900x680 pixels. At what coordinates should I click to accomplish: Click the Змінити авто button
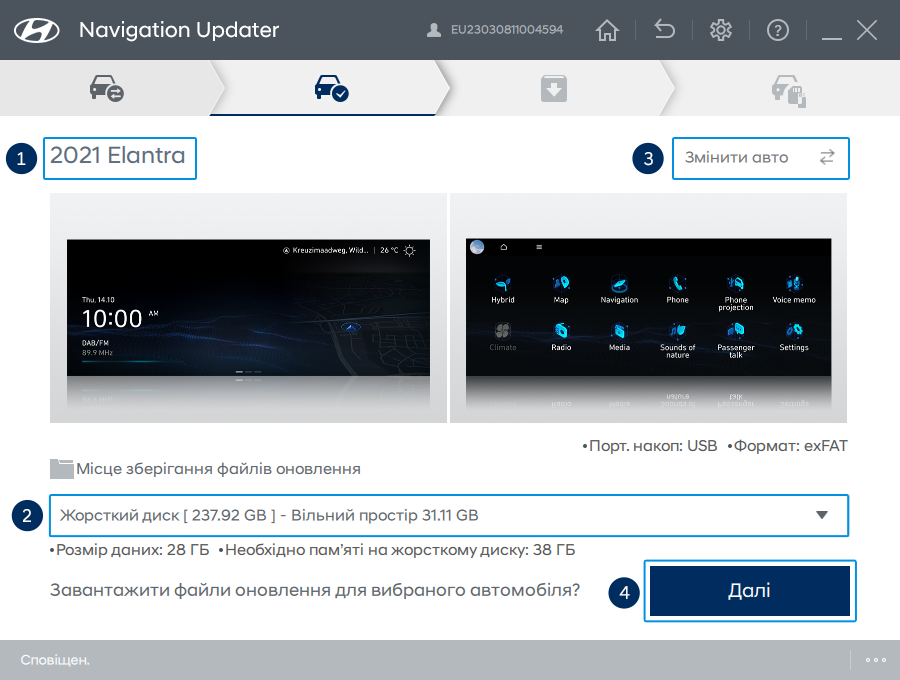pos(761,158)
